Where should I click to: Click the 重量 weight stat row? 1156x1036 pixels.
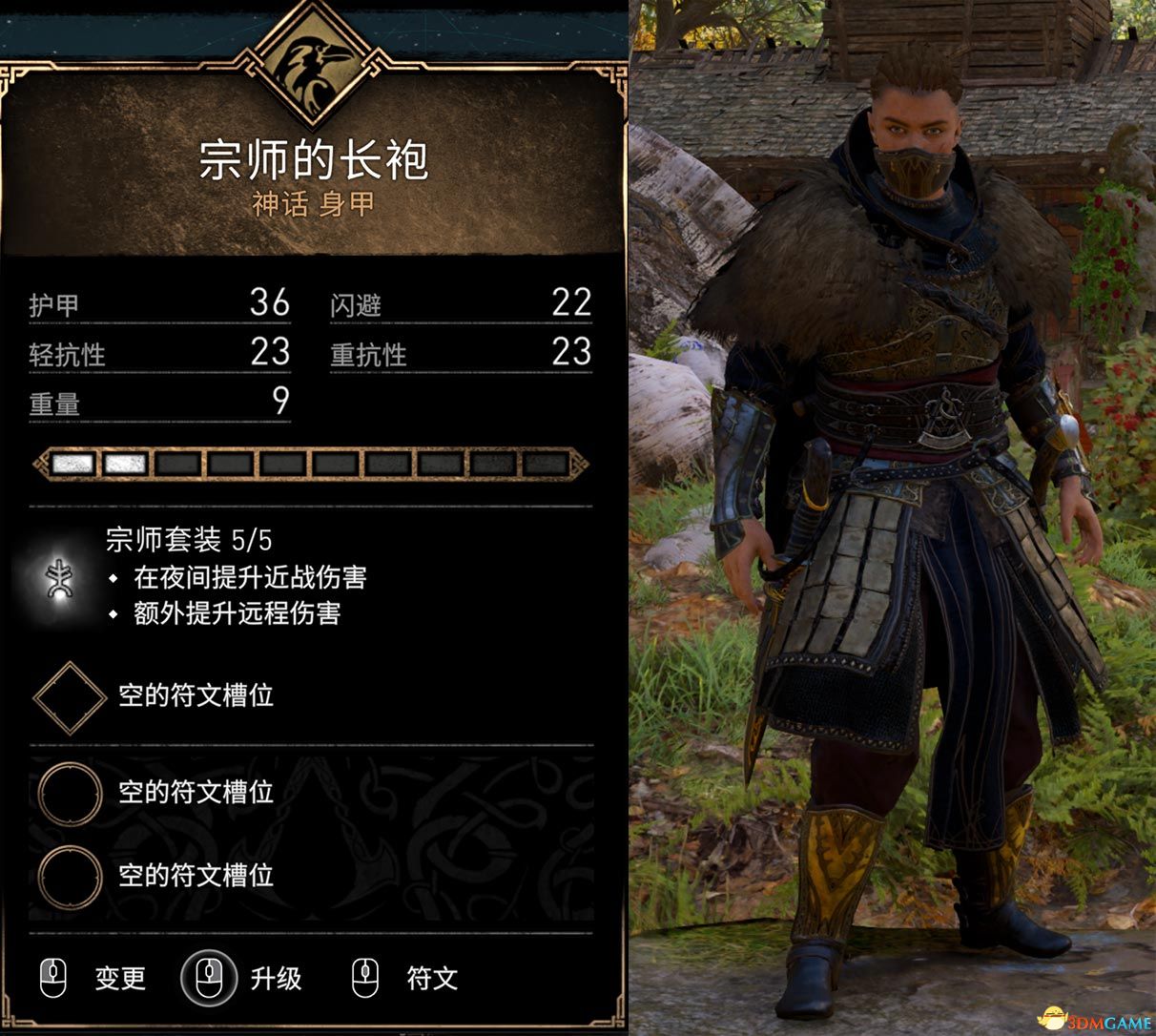[159, 402]
